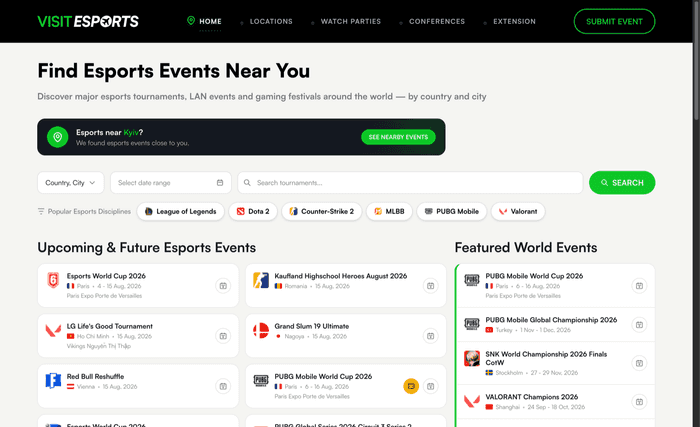Image resolution: width=700 pixels, height=427 pixels.
Task: Open PUBG Mobile World Cup 2026 in the upcoming list
Action: click(x=323, y=377)
